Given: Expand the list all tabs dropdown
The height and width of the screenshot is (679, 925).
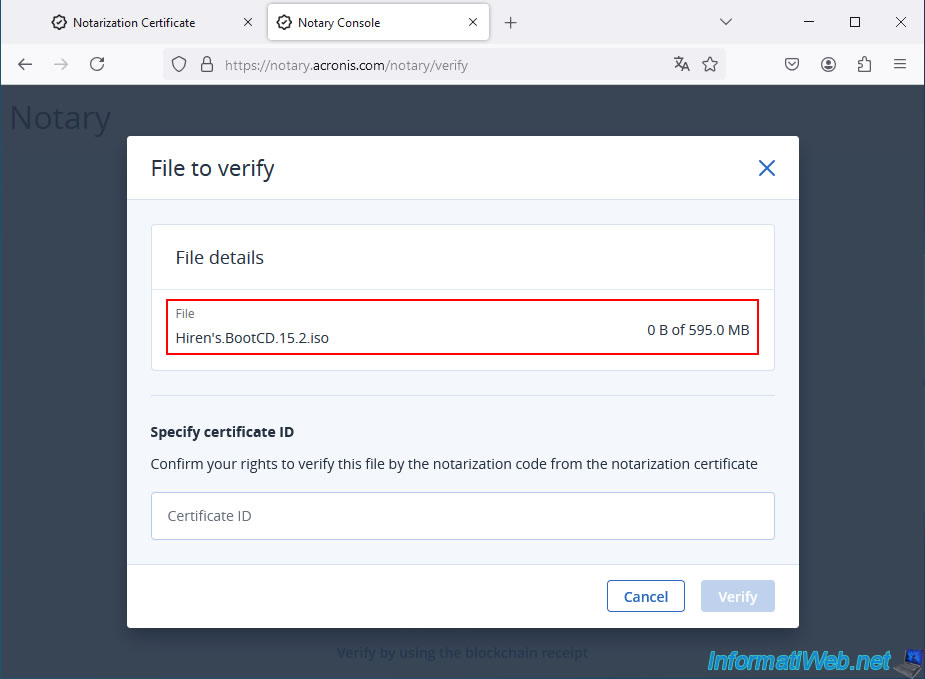Looking at the screenshot, I should (x=726, y=22).
